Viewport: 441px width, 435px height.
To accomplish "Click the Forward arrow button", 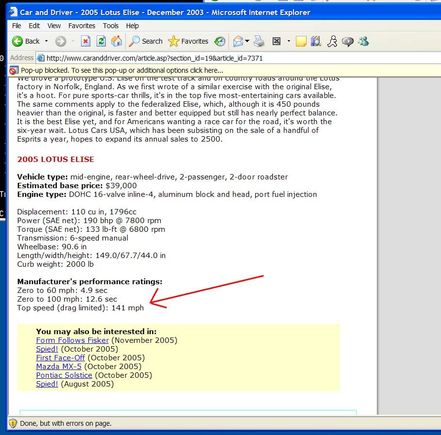I will coord(61,41).
